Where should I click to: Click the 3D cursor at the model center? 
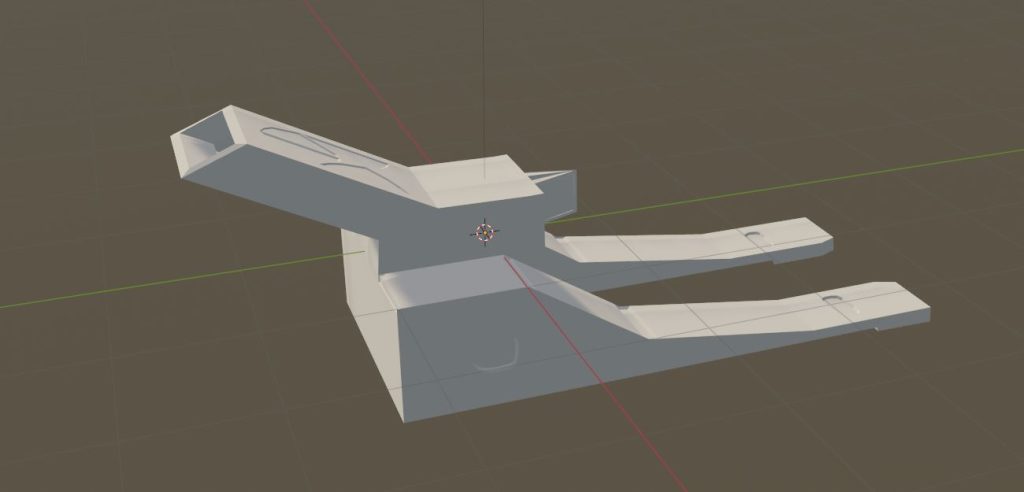point(485,233)
